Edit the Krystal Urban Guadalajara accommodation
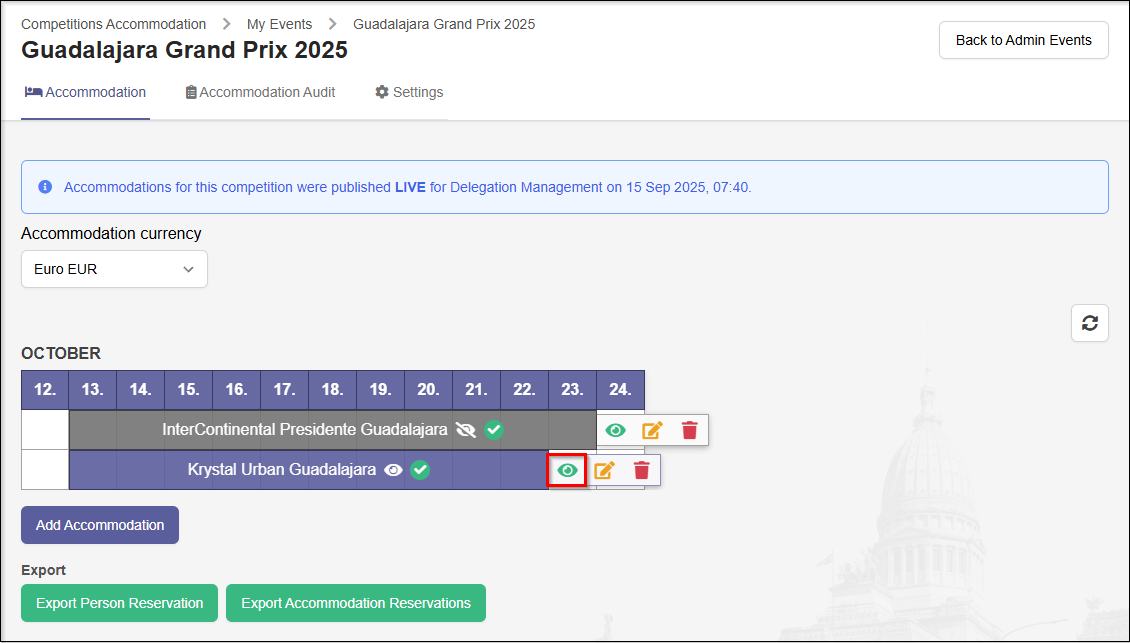Image resolution: width=1130 pixels, height=643 pixels. pos(604,470)
